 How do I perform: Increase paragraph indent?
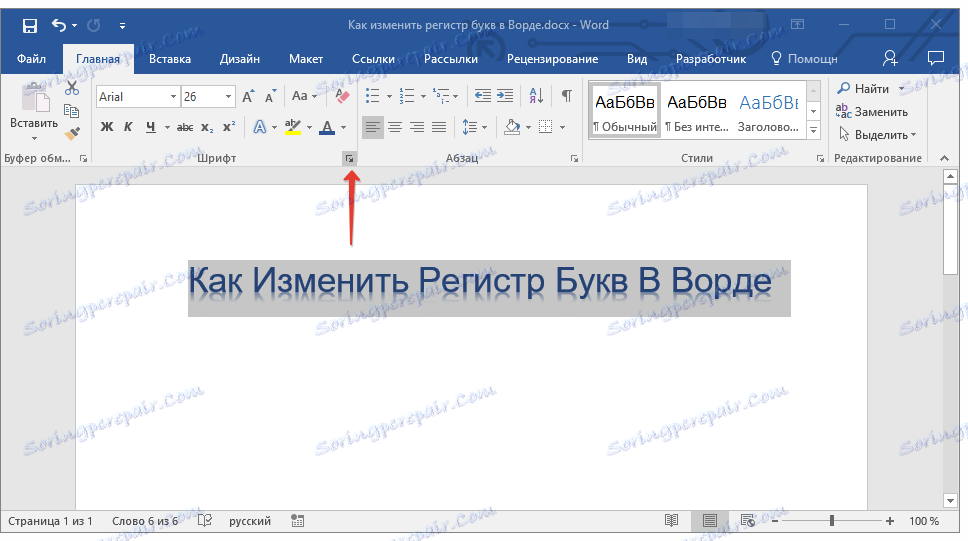tap(505, 96)
